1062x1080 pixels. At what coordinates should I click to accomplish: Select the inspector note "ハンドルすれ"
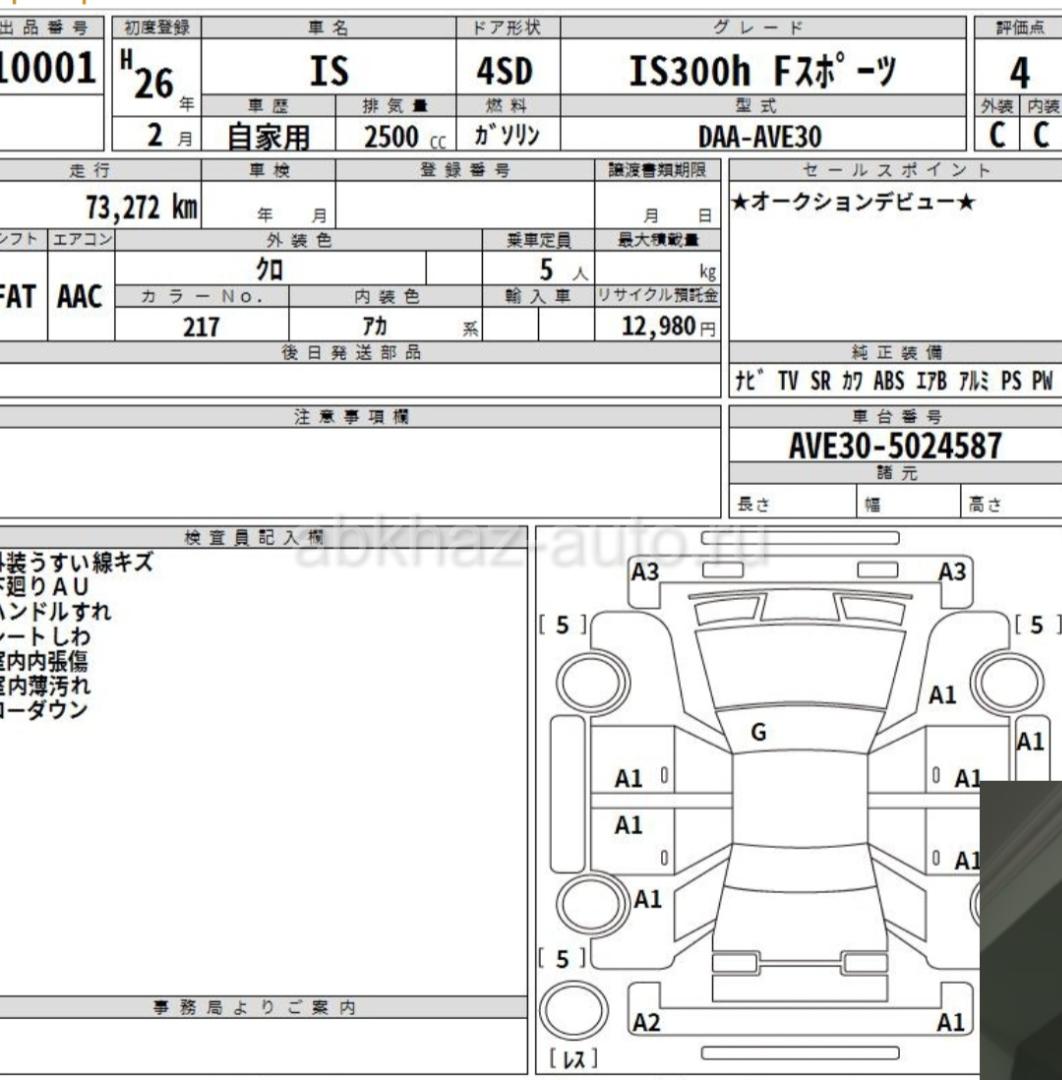pos(55,612)
